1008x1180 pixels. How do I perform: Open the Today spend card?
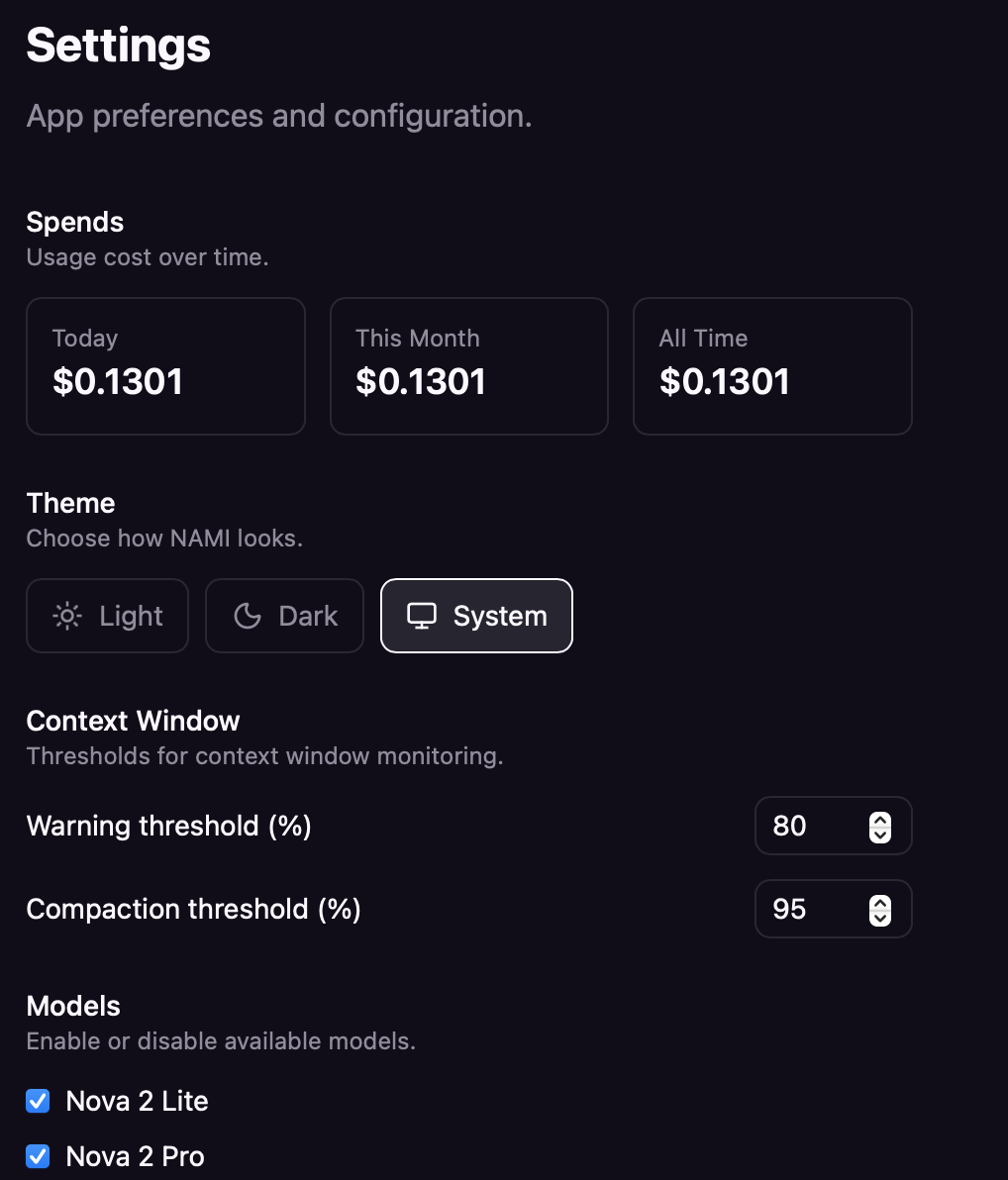165,366
